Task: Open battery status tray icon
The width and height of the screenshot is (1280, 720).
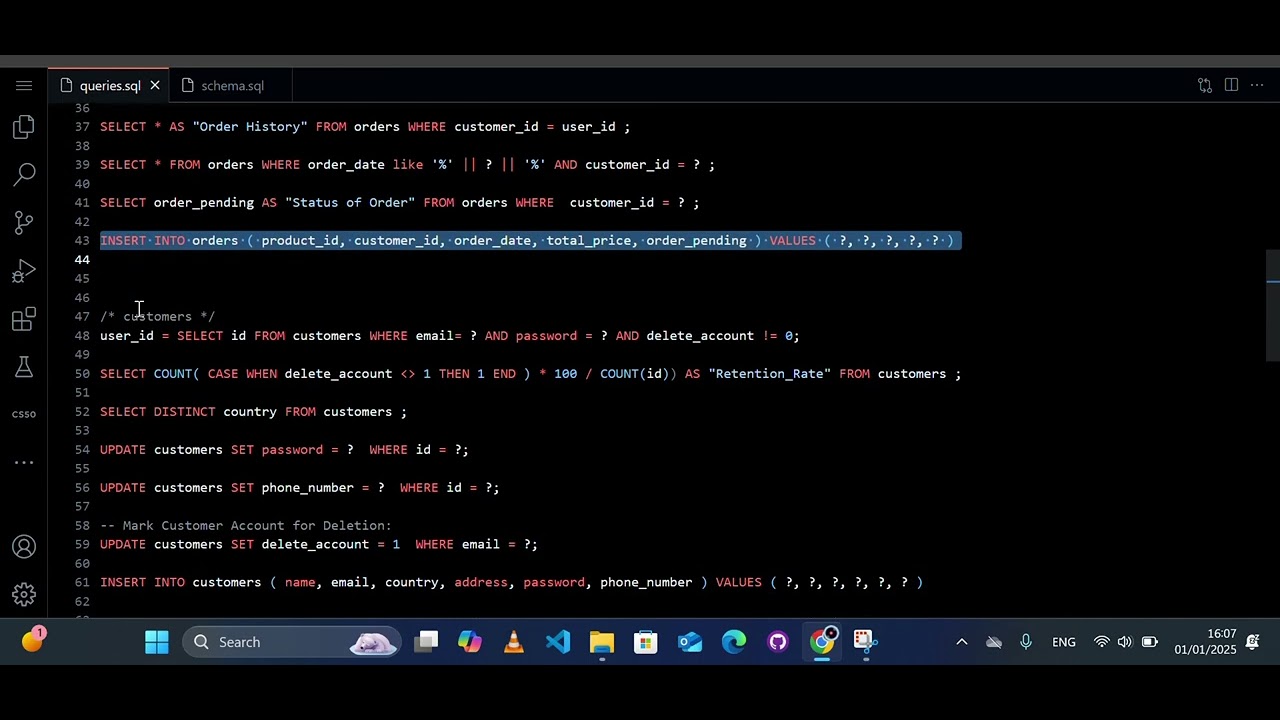Action: [1150, 642]
